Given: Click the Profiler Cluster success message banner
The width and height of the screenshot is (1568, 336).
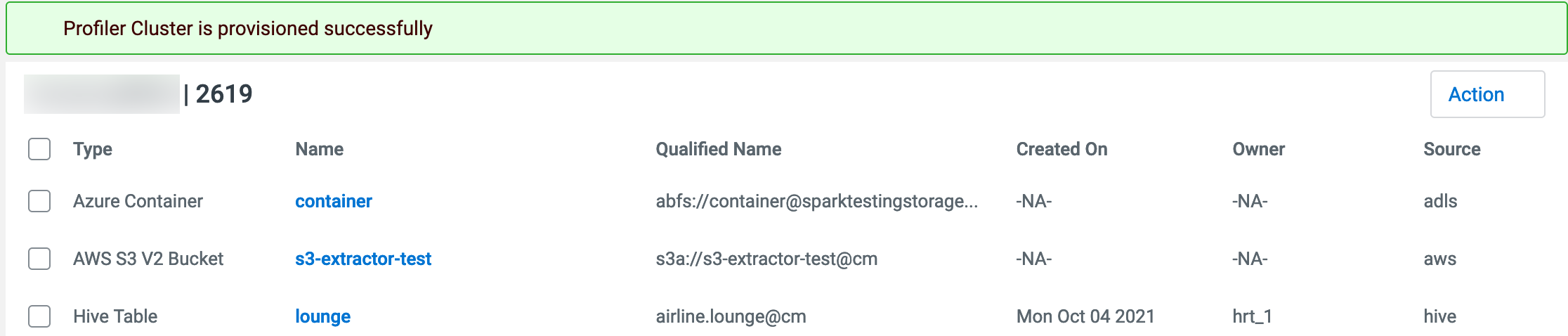Looking at the screenshot, I should pos(247,28).
